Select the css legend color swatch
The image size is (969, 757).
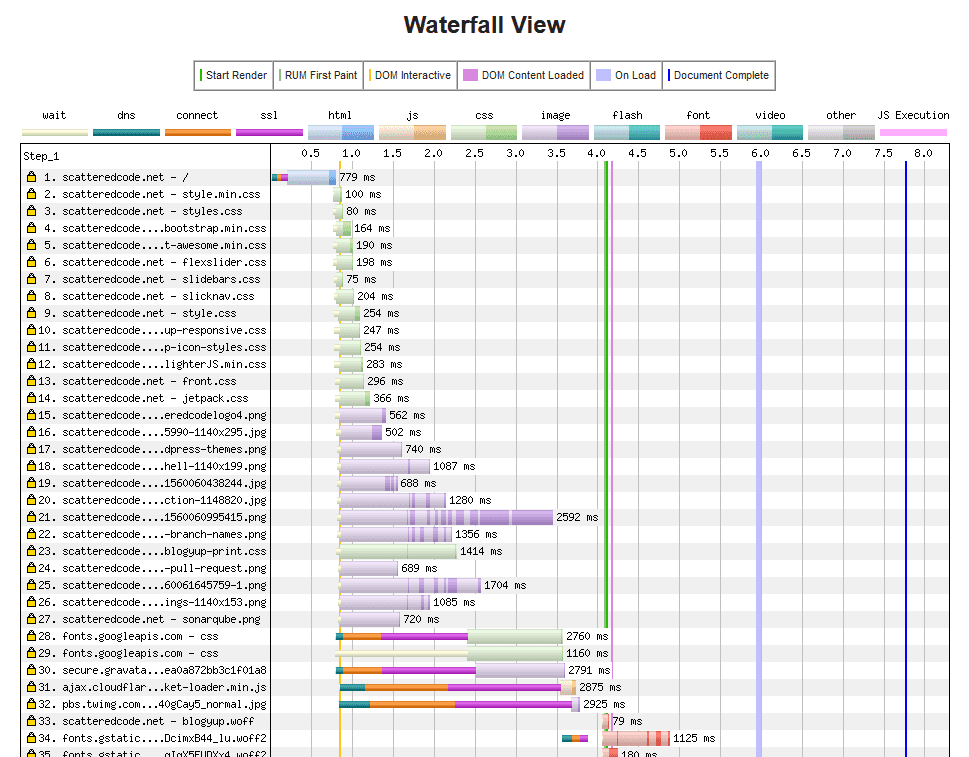483,130
